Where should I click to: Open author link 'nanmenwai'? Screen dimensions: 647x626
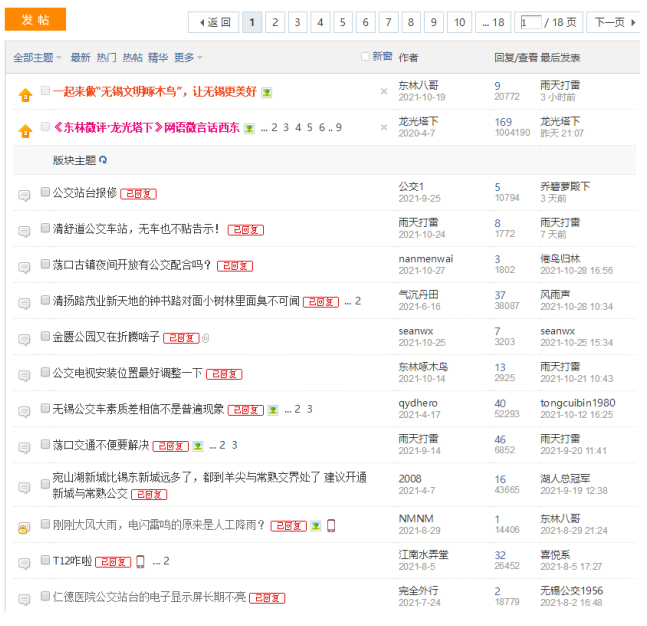[x=425, y=259]
